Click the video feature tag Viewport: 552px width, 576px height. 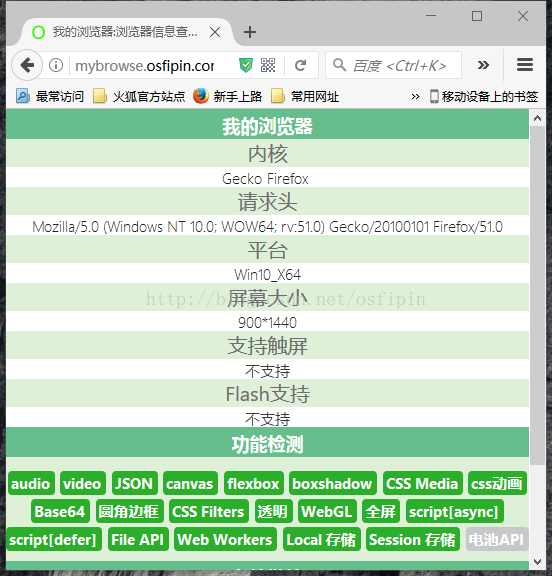83,483
